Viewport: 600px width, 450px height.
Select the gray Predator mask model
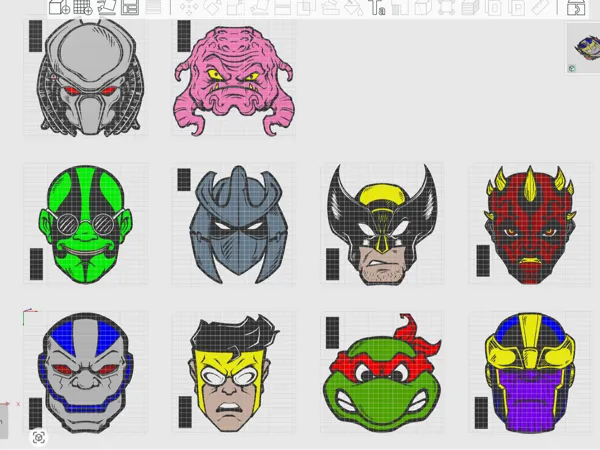[x=91, y=77]
